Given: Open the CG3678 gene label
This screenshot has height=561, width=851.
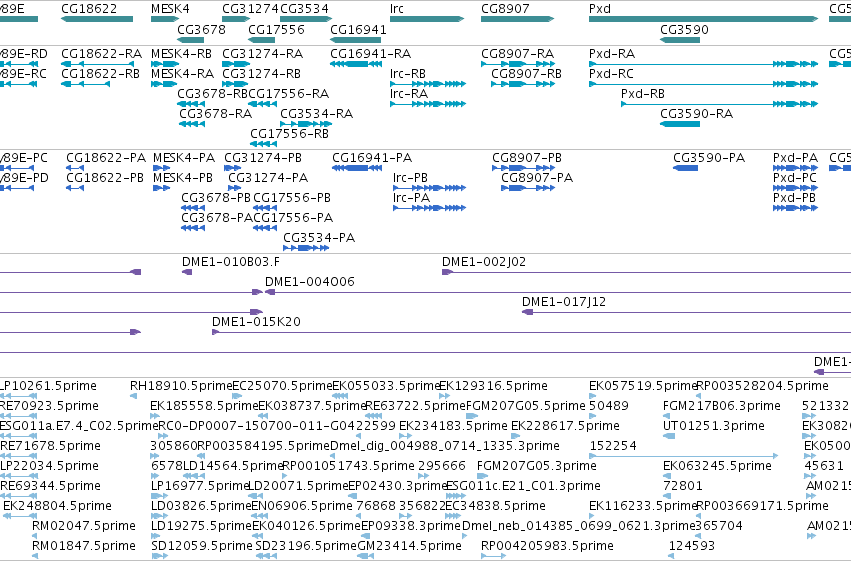Looking at the screenshot, I should tap(201, 29).
